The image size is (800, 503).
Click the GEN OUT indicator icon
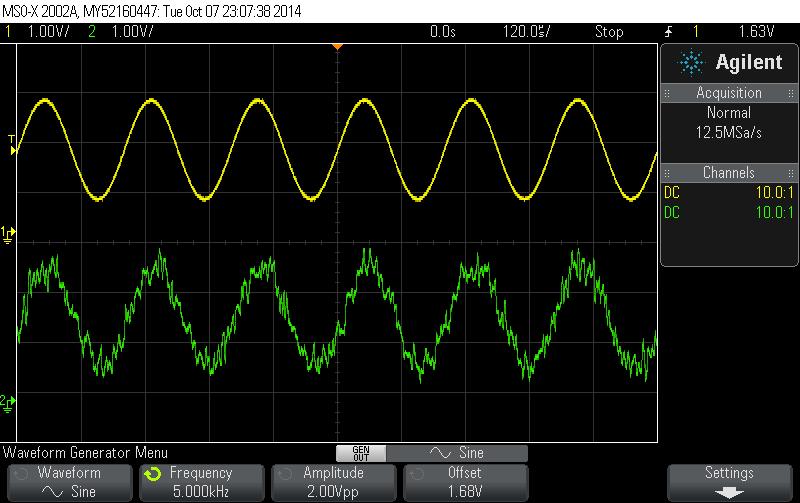tap(361, 453)
